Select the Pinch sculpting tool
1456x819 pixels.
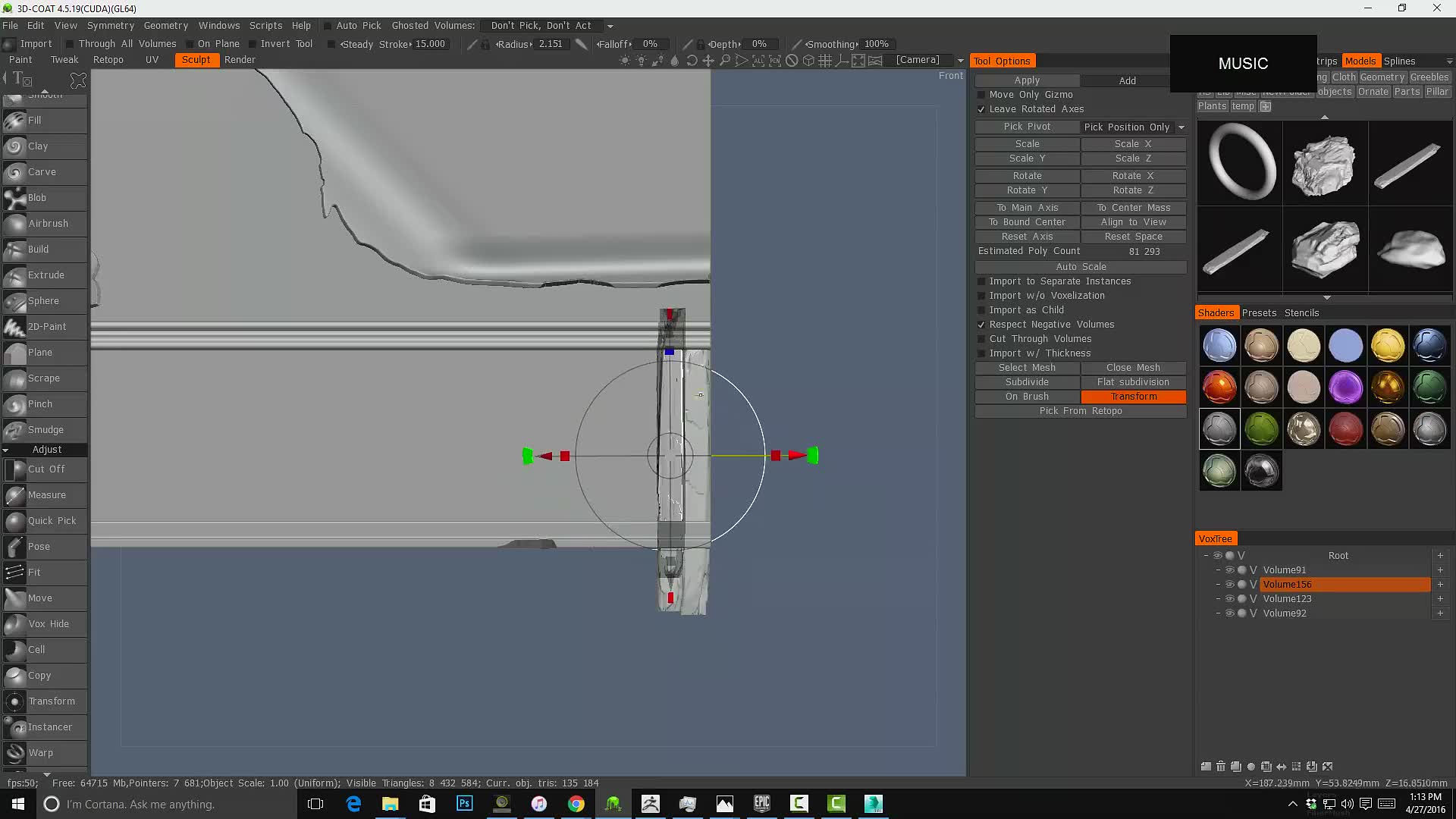pyautogui.click(x=40, y=403)
